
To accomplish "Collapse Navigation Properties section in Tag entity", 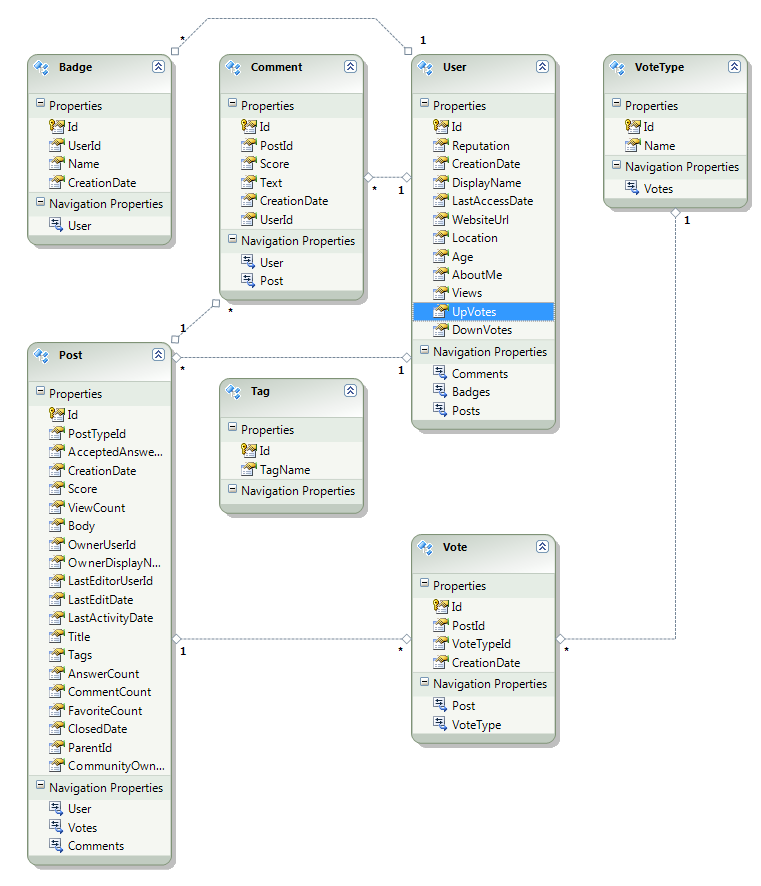I will [232, 489].
